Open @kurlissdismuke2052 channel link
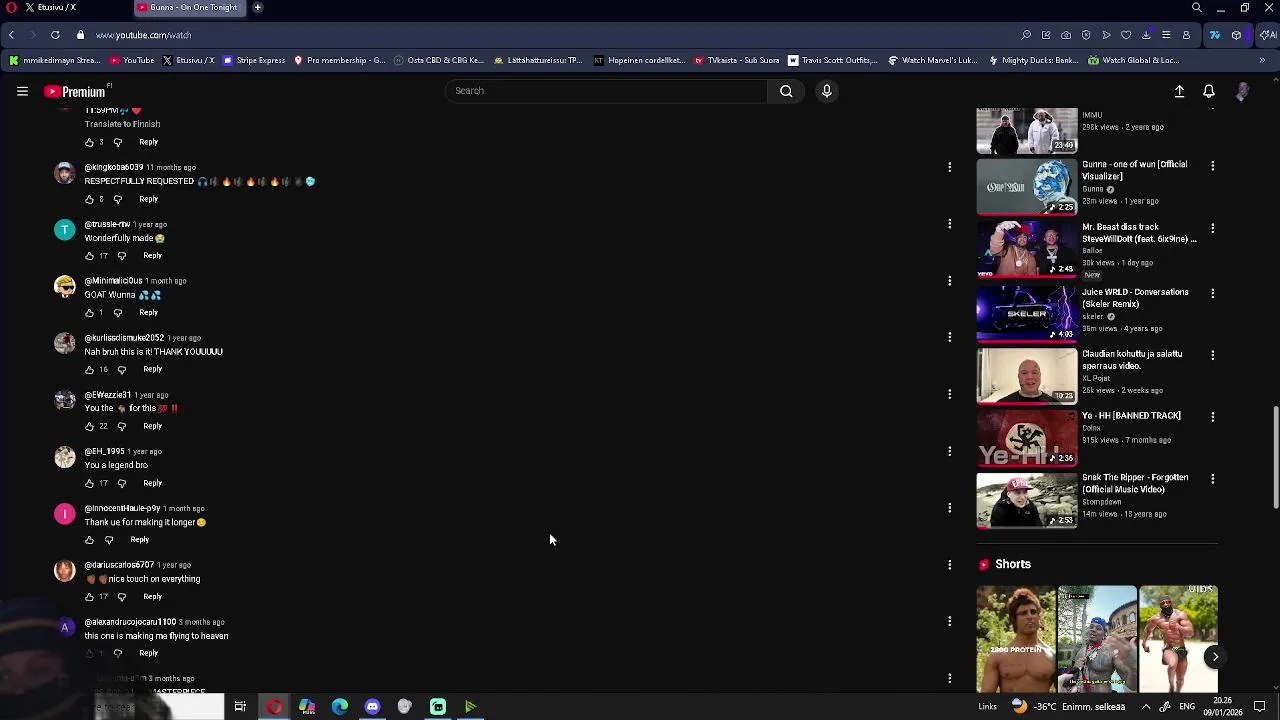 (x=124, y=338)
